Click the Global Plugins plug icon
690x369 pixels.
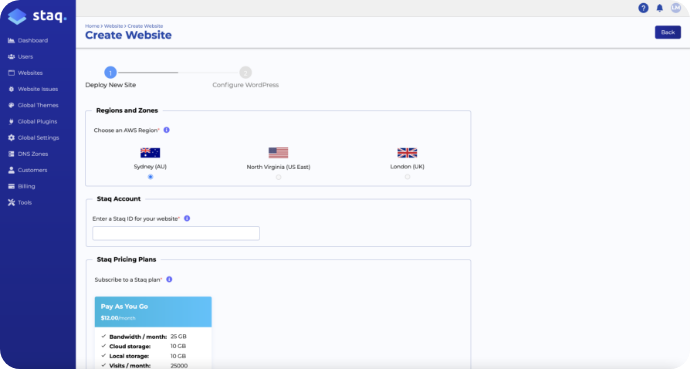[x=11, y=121]
